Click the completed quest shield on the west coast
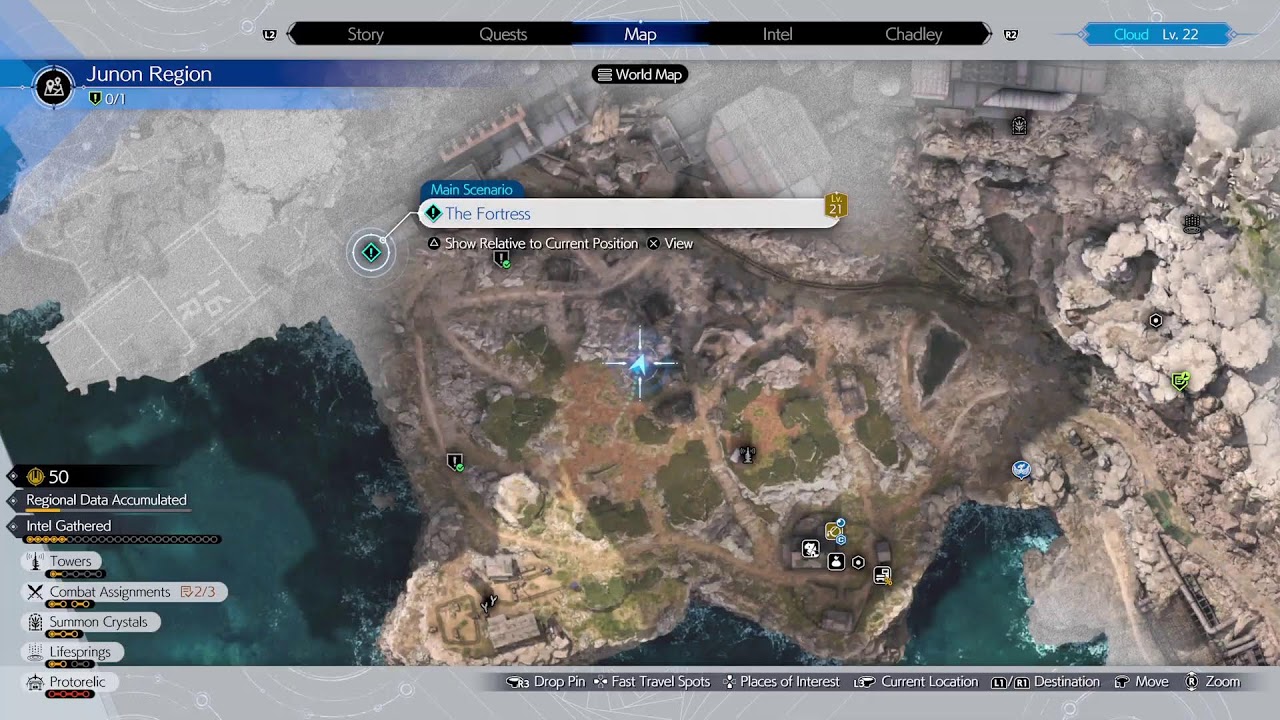This screenshot has width=1280, height=720. (456, 462)
